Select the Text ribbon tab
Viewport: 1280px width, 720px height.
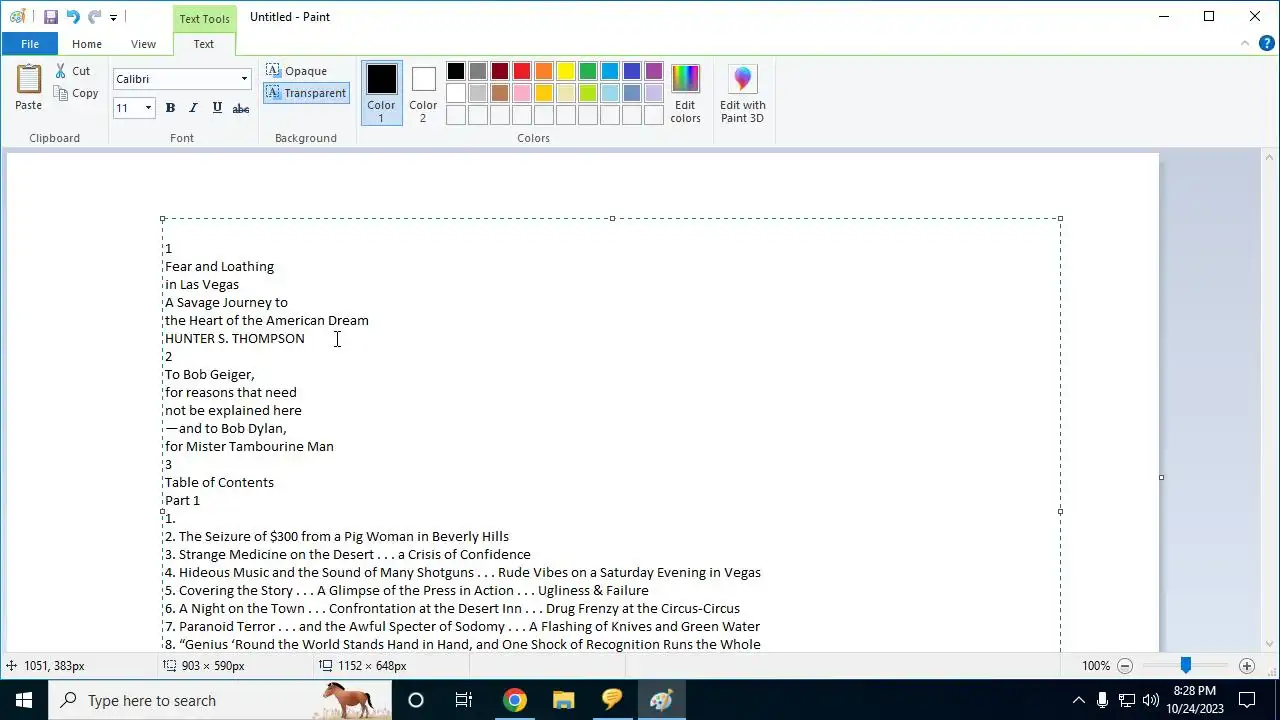coord(204,44)
